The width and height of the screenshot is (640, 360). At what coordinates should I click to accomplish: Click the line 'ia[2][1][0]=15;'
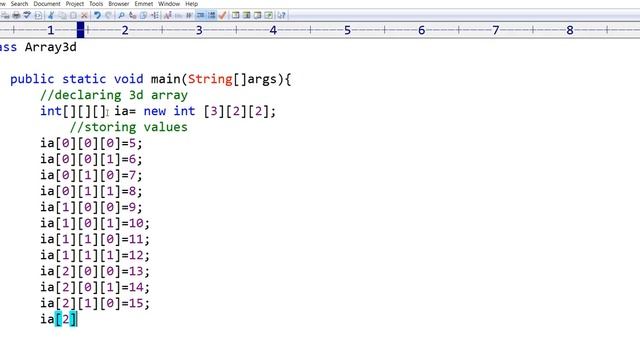tap(95, 303)
